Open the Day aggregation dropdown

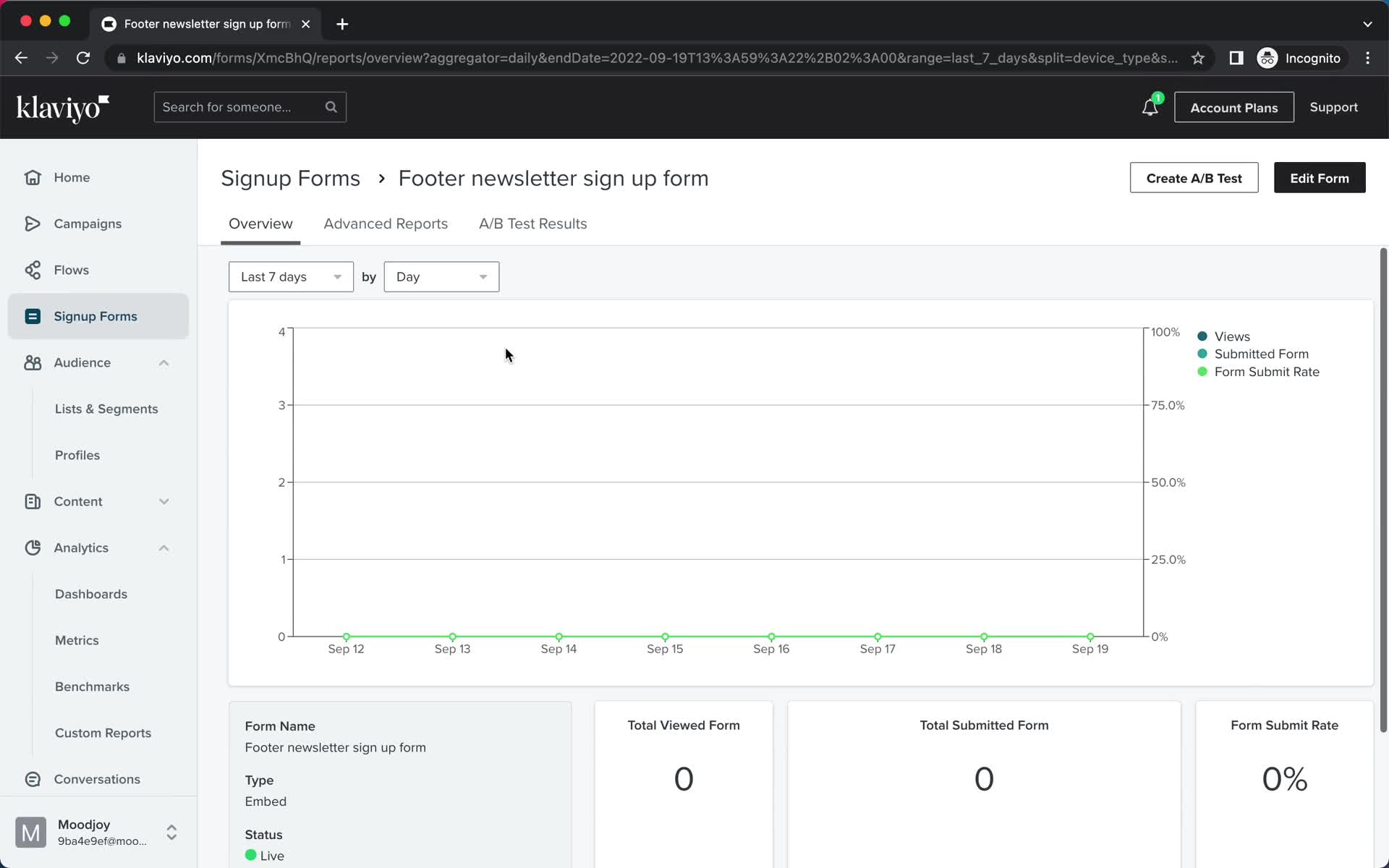pos(441,277)
